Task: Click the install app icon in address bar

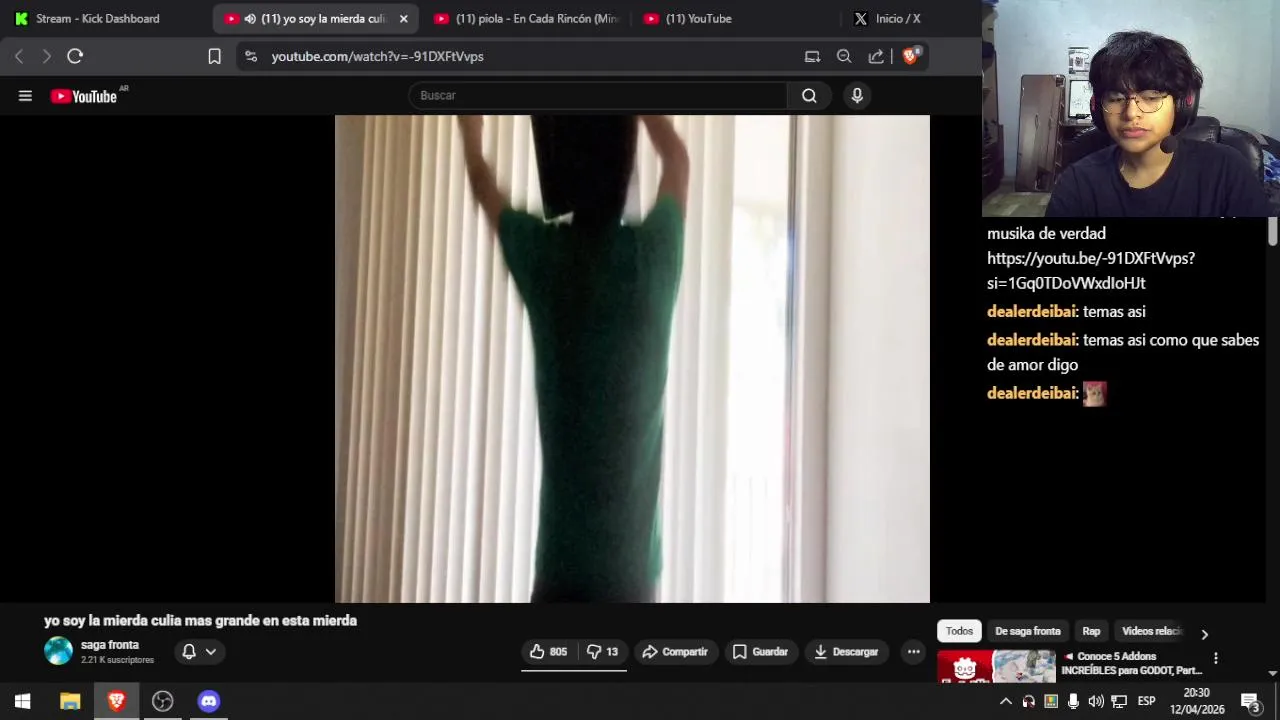Action: [x=812, y=57]
